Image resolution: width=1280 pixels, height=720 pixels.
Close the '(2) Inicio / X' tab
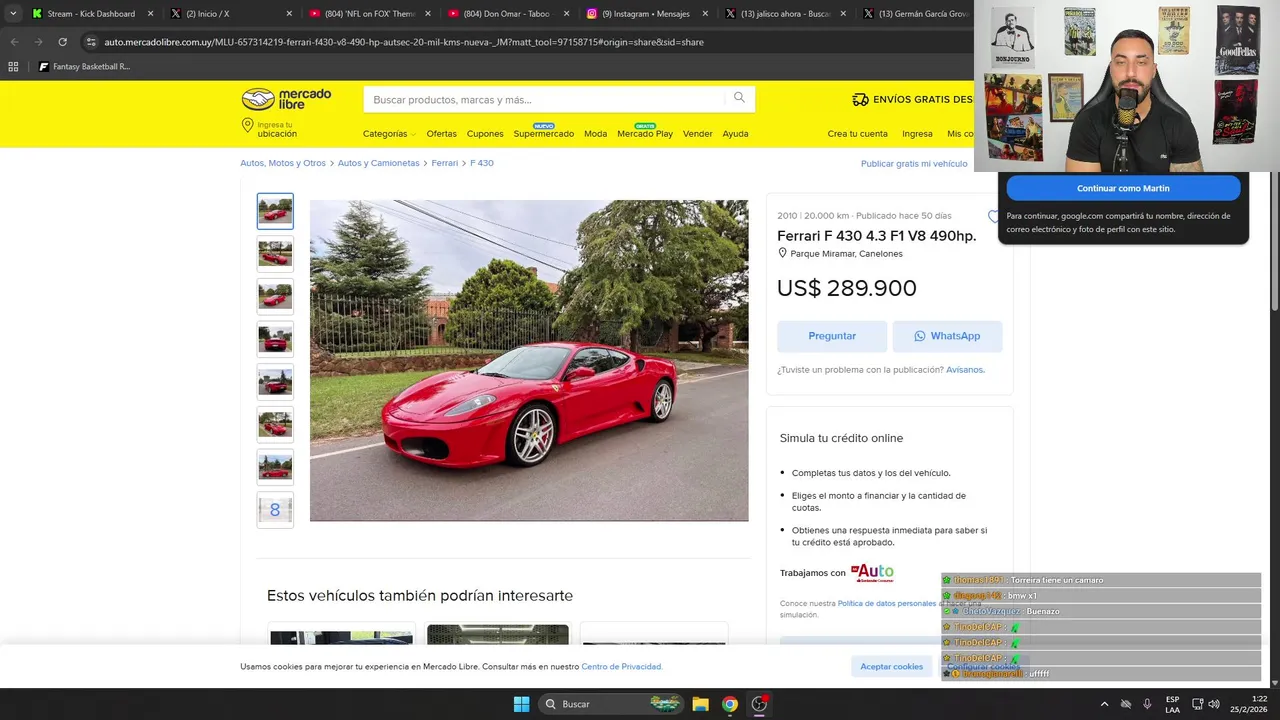289,14
